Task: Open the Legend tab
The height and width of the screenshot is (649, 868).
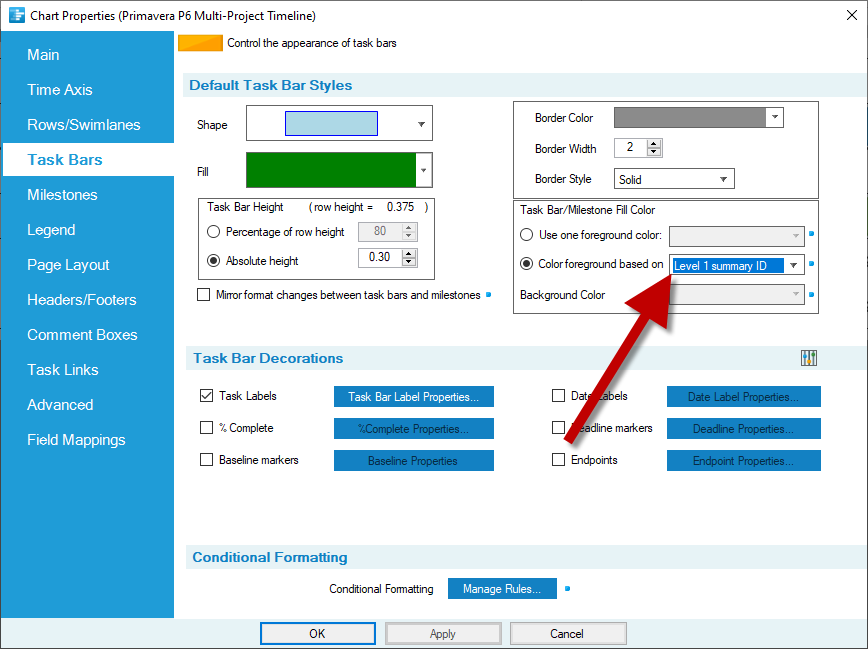Action: (x=51, y=230)
